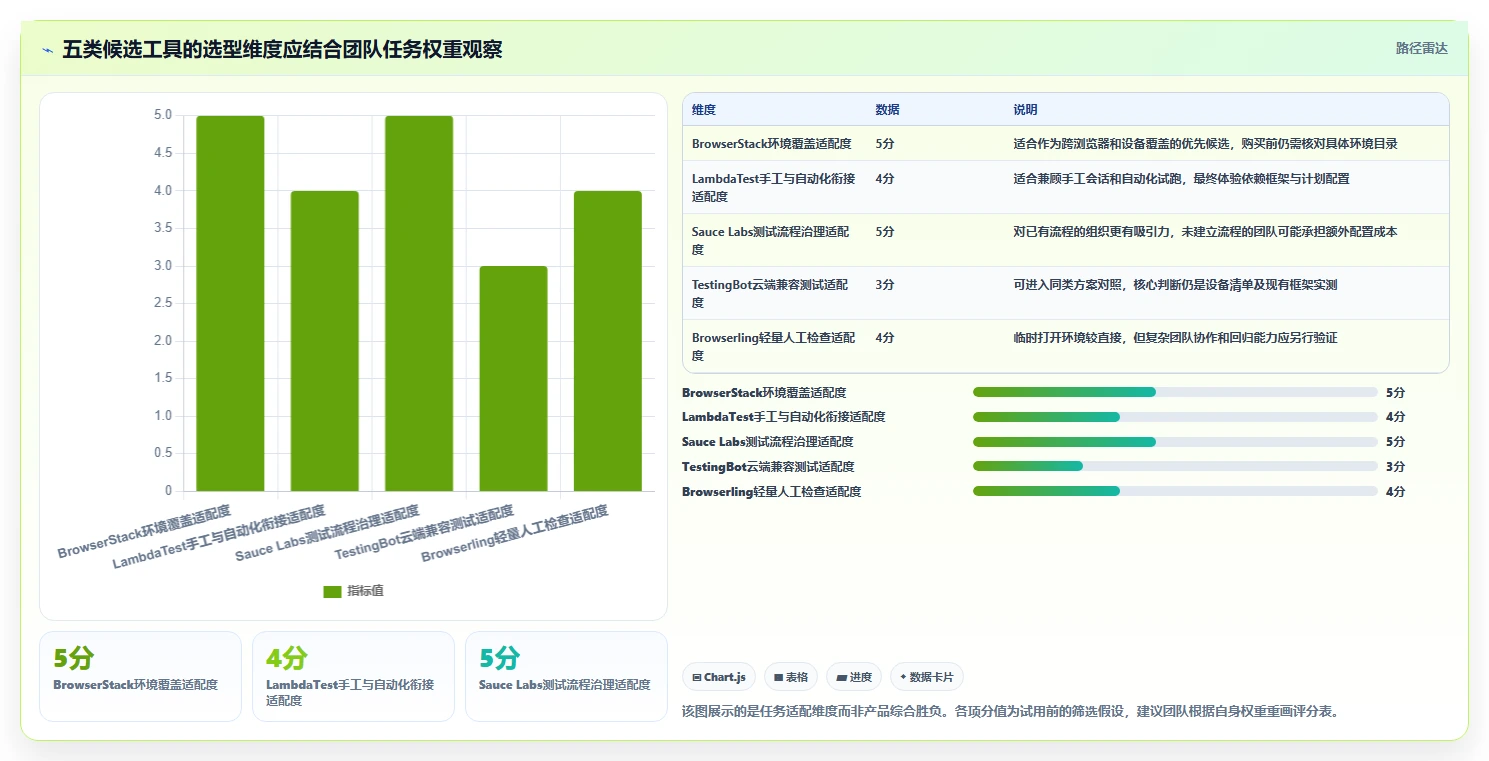
Task: Select the 进度 tag chip
Action: point(854,677)
